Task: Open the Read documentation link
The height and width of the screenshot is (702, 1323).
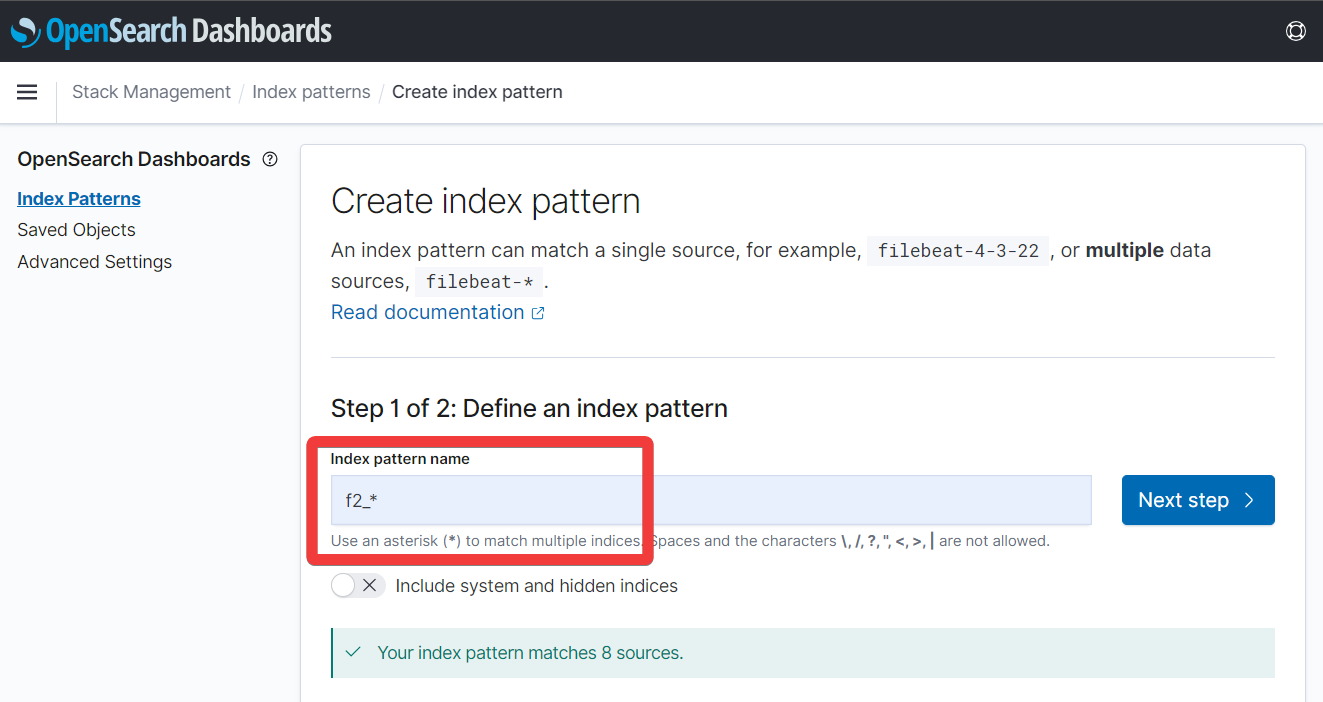Action: (427, 312)
